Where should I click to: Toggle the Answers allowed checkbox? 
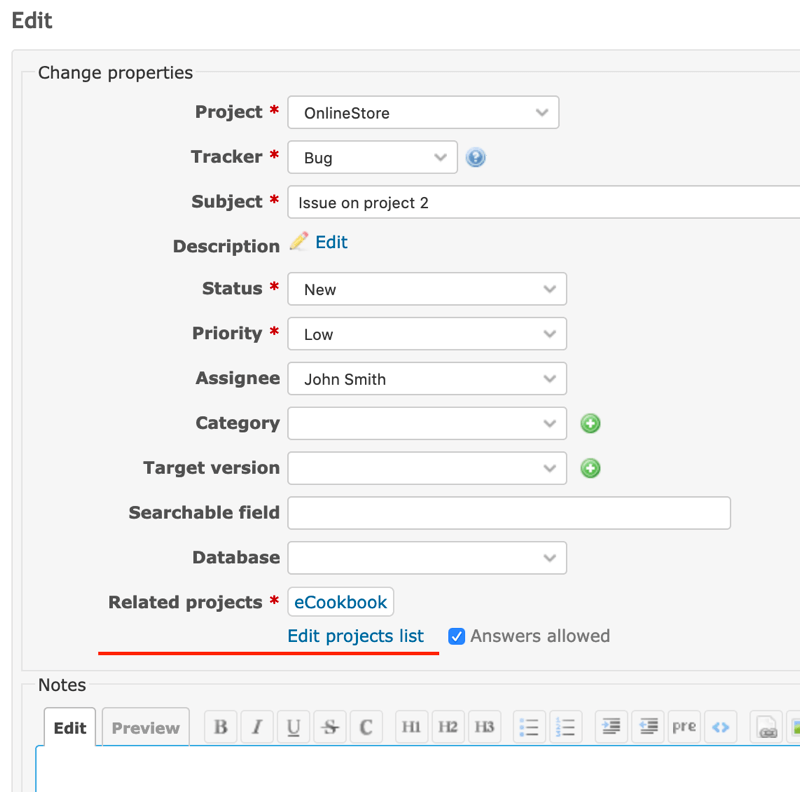point(456,636)
